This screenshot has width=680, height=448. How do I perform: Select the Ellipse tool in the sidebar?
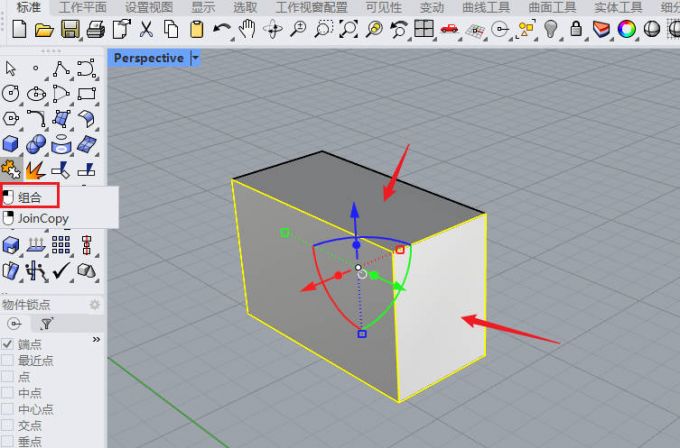tap(36, 94)
